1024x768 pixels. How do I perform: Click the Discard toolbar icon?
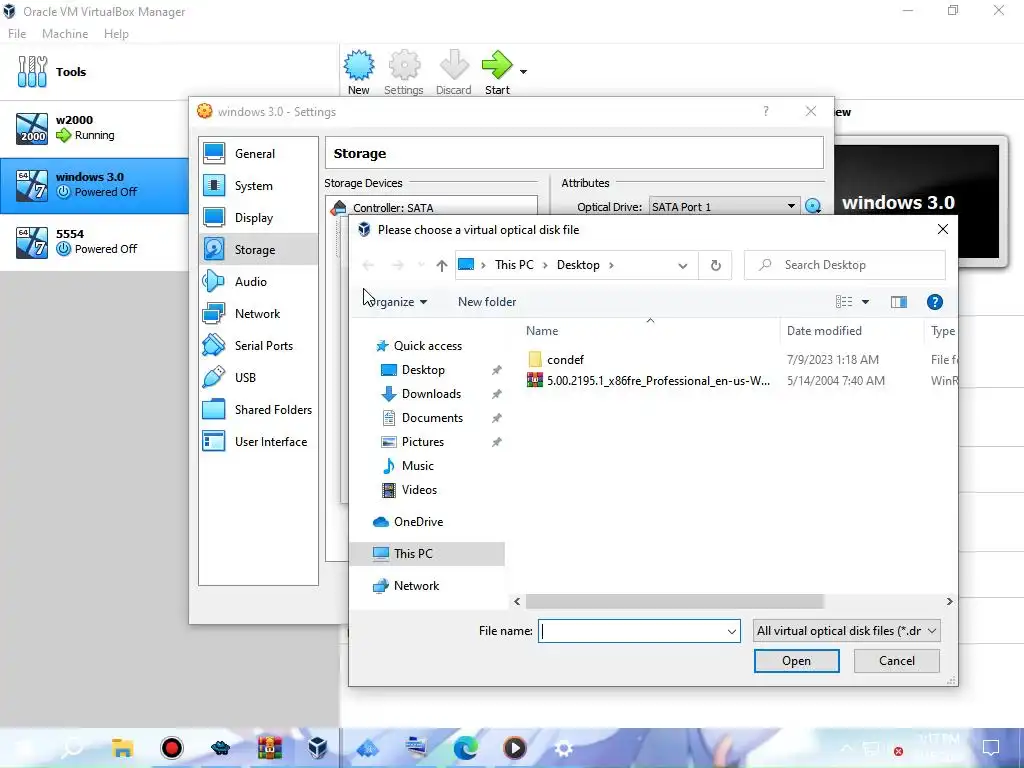453,72
